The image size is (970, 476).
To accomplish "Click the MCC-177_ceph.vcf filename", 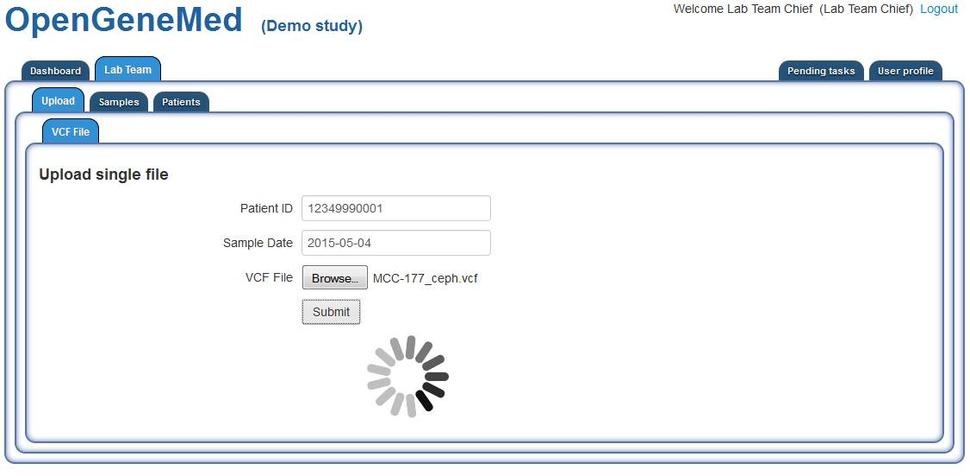I will coord(425,278).
